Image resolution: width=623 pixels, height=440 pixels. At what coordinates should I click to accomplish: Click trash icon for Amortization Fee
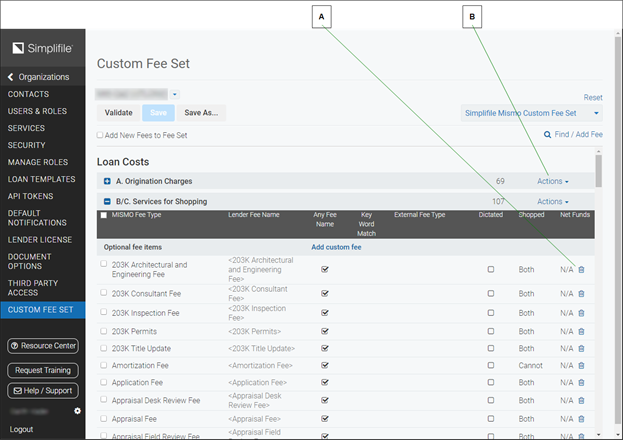click(x=581, y=365)
